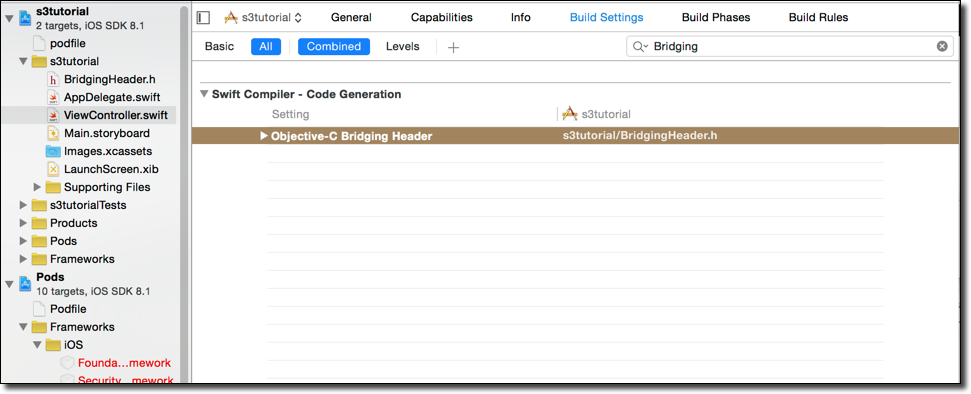
Task: Select Basic settings filter
Action: point(220,46)
